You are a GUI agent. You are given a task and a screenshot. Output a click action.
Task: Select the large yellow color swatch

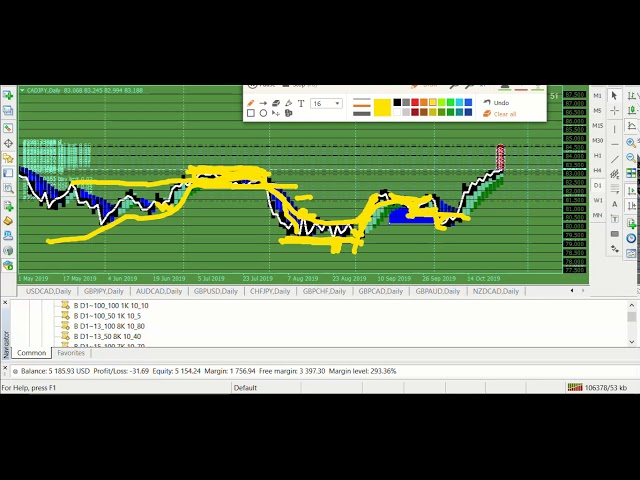pyautogui.click(x=382, y=107)
